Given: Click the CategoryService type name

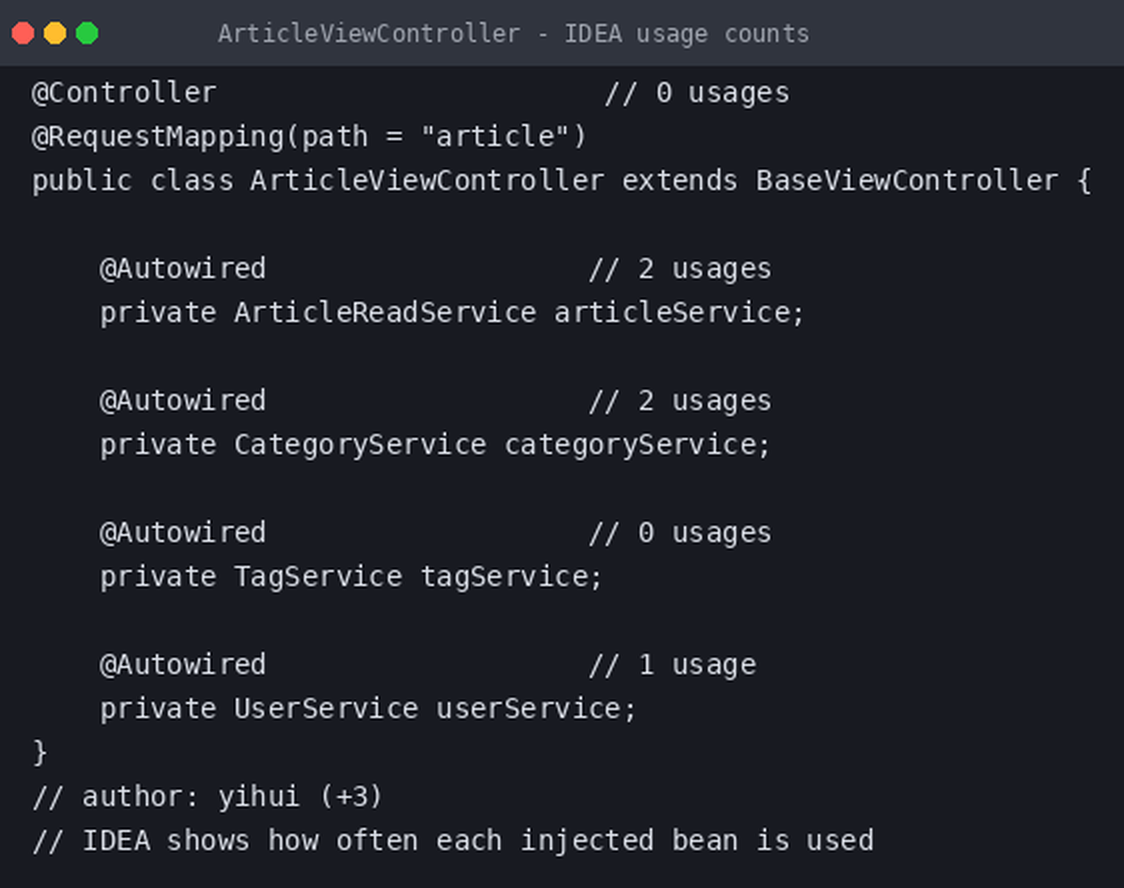Looking at the screenshot, I should 360,445.
